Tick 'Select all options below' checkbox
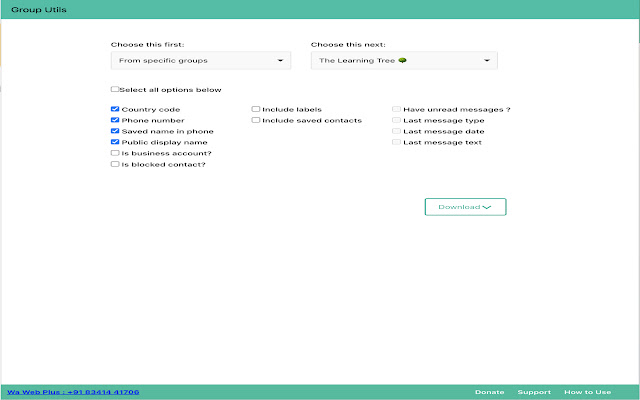The image size is (640, 400). coord(115,89)
